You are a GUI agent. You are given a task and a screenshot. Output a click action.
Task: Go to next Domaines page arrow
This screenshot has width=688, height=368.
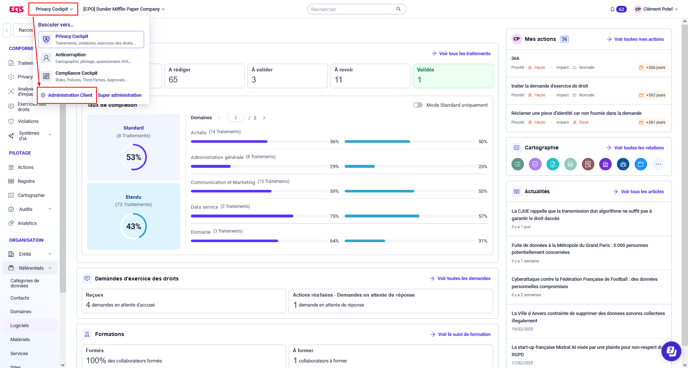pos(264,118)
